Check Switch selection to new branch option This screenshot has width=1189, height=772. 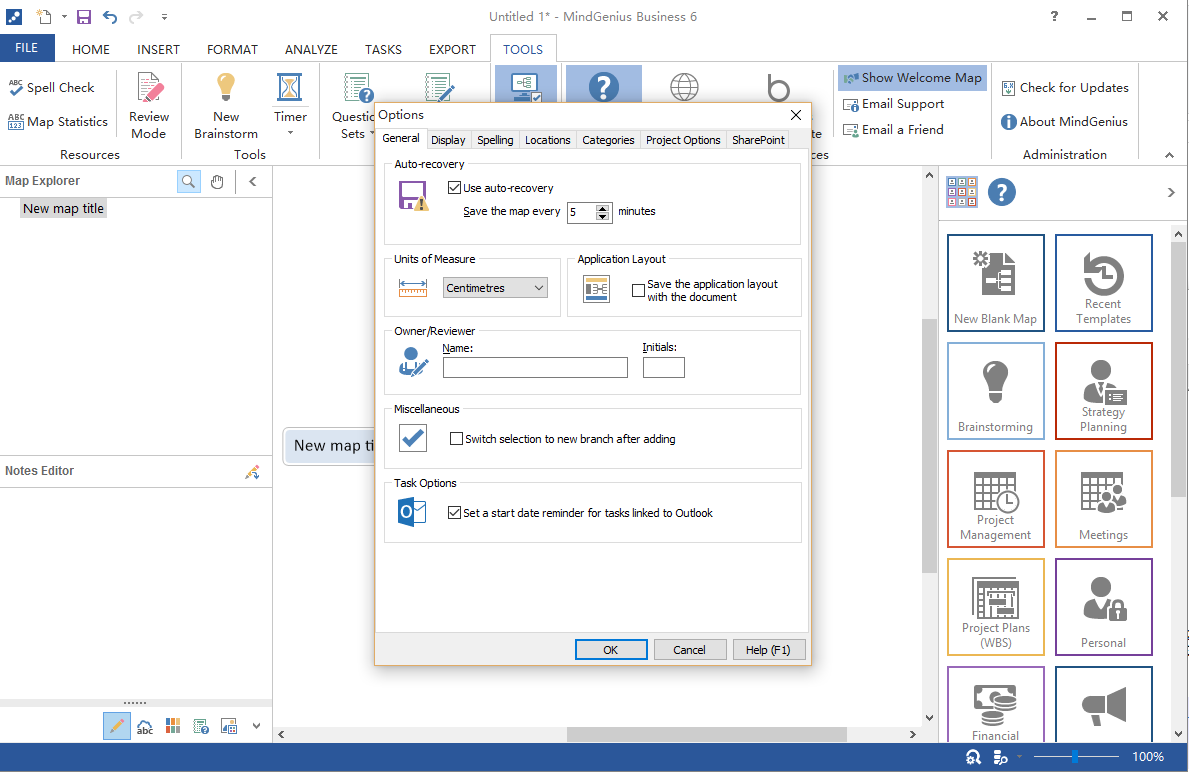click(x=457, y=439)
